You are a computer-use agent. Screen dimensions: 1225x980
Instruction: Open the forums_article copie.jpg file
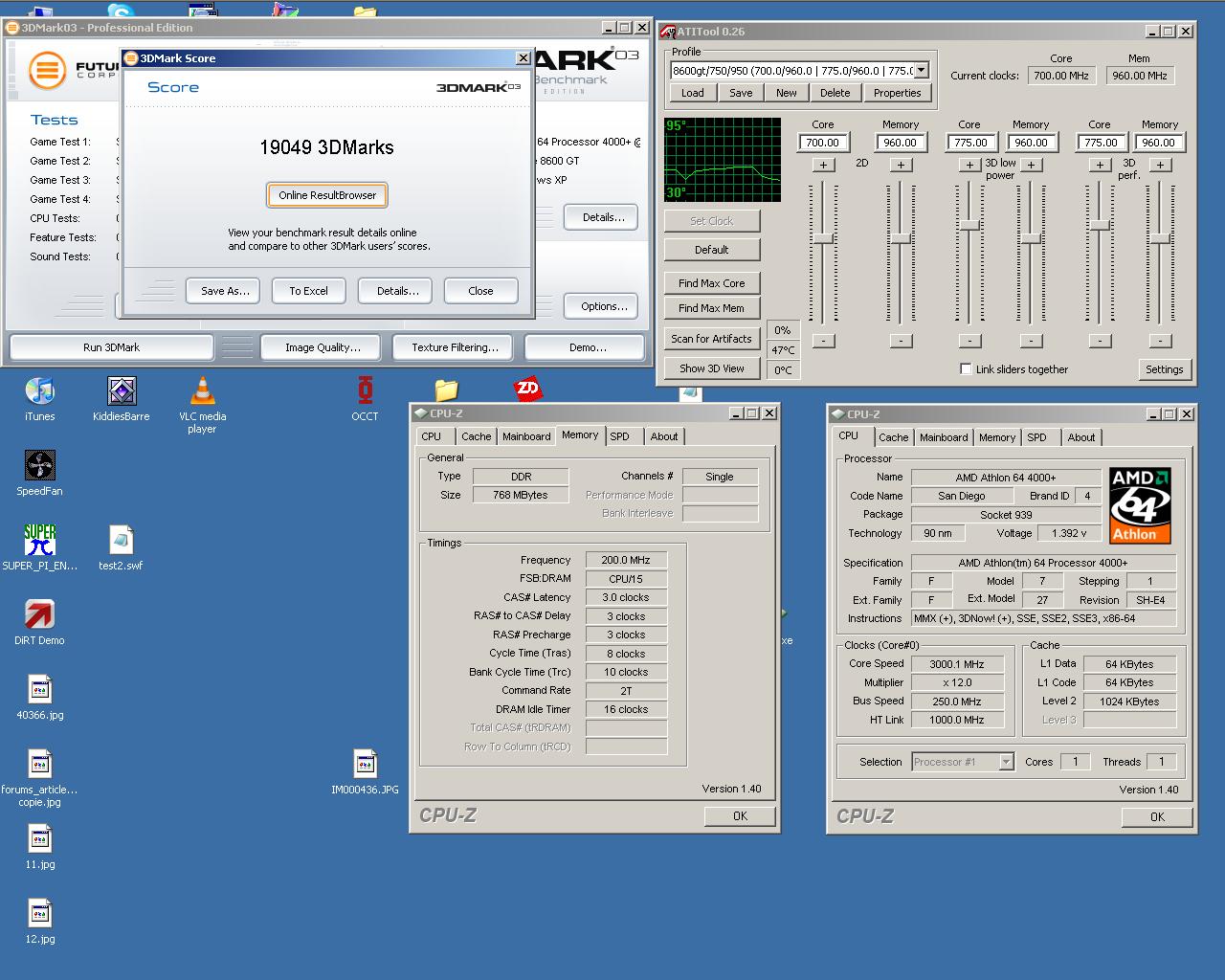(39, 765)
